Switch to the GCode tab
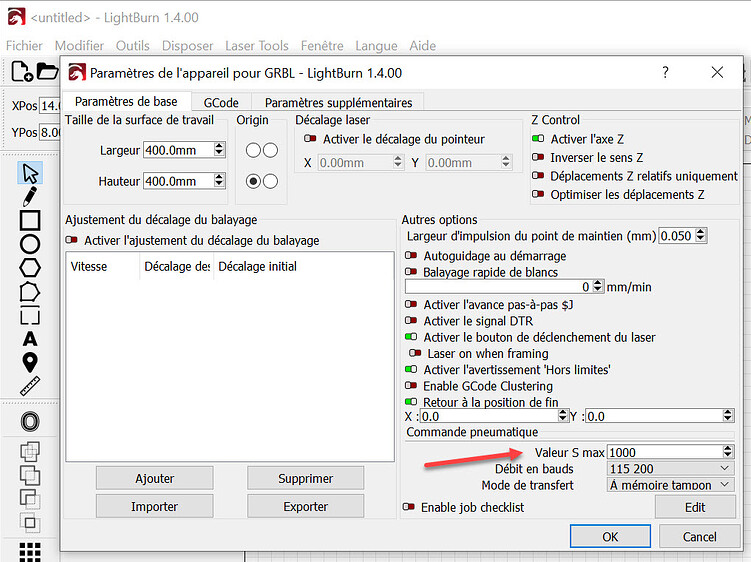The image size is (751, 562). click(x=220, y=102)
